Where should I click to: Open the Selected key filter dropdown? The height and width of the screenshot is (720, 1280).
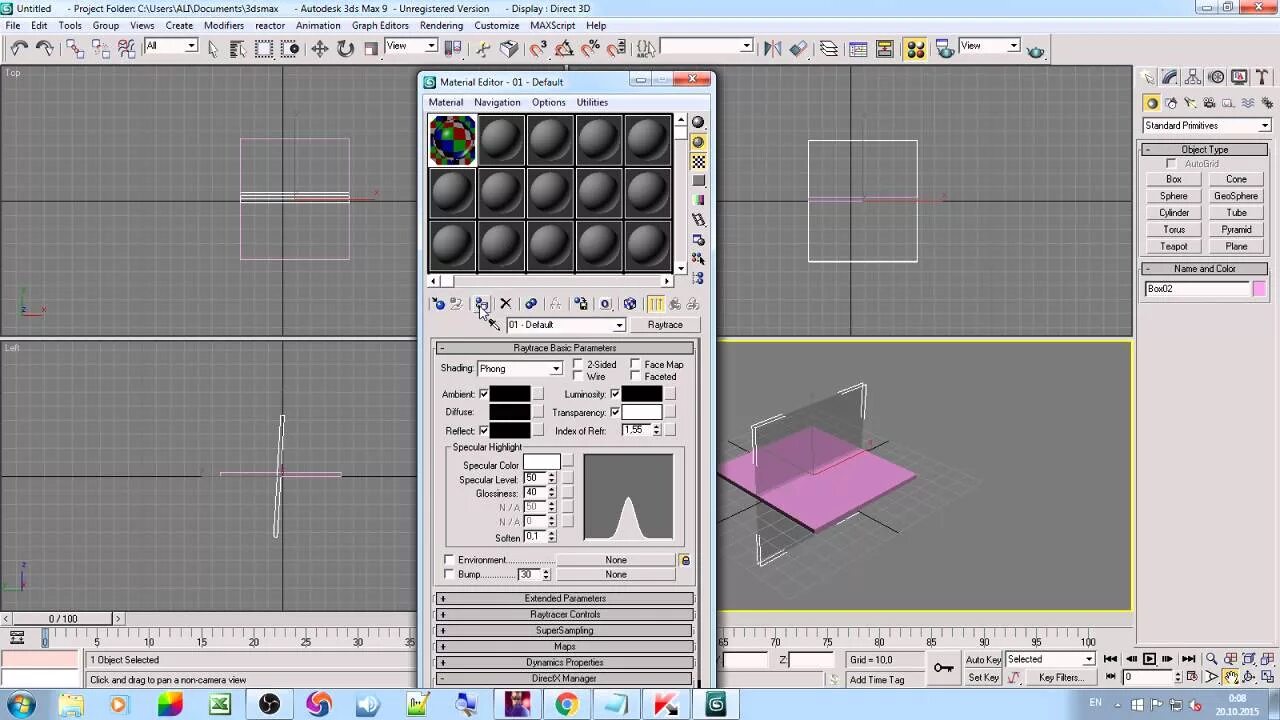(x=1050, y=659)
